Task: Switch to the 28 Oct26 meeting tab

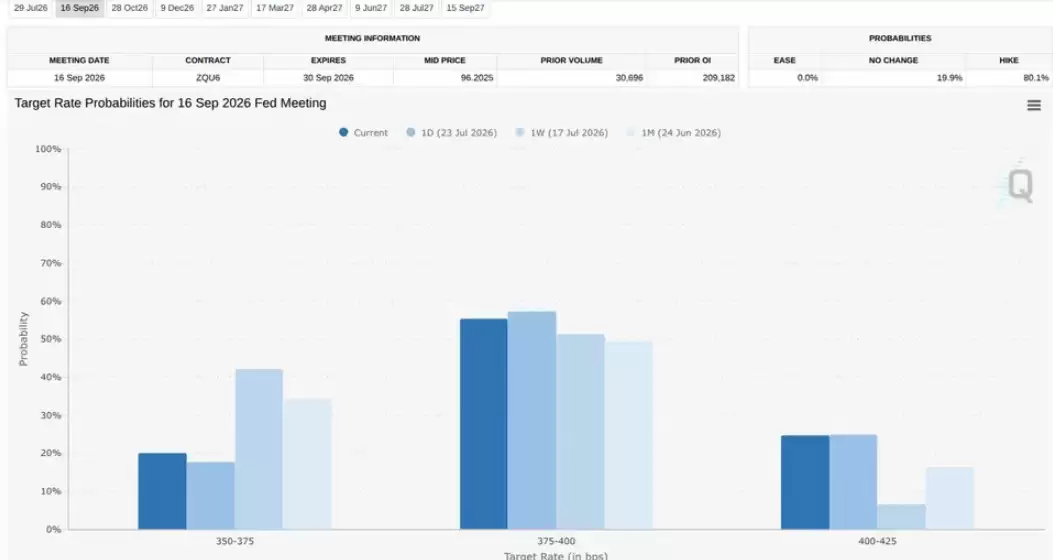Action: 129,8
